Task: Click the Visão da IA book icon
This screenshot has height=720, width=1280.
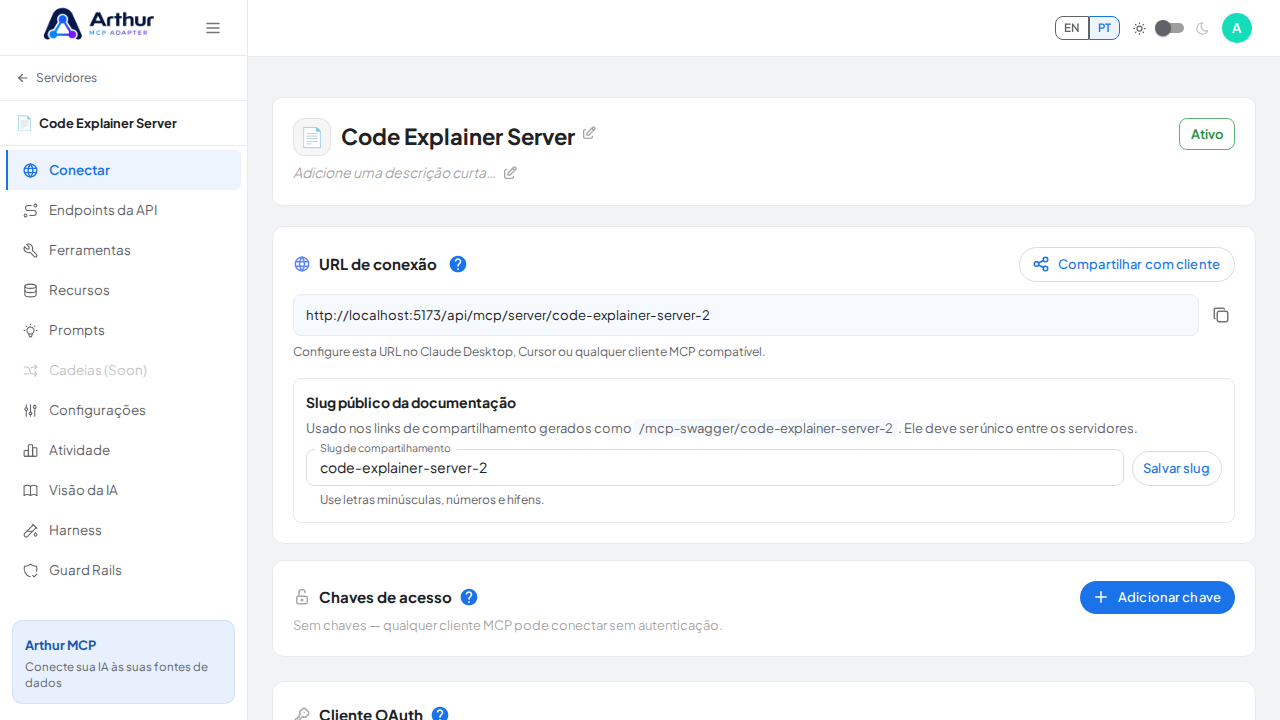Action: pyautogui.click(x=31, y=490)
